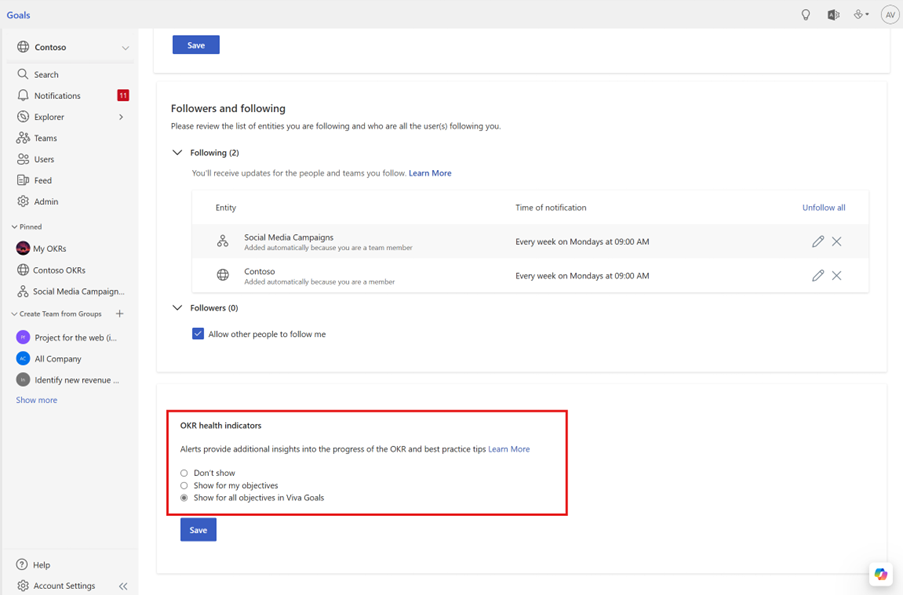Go to Admin in the sidebar
The width and height of the screenshot is (903, 595).
[46, 202]
